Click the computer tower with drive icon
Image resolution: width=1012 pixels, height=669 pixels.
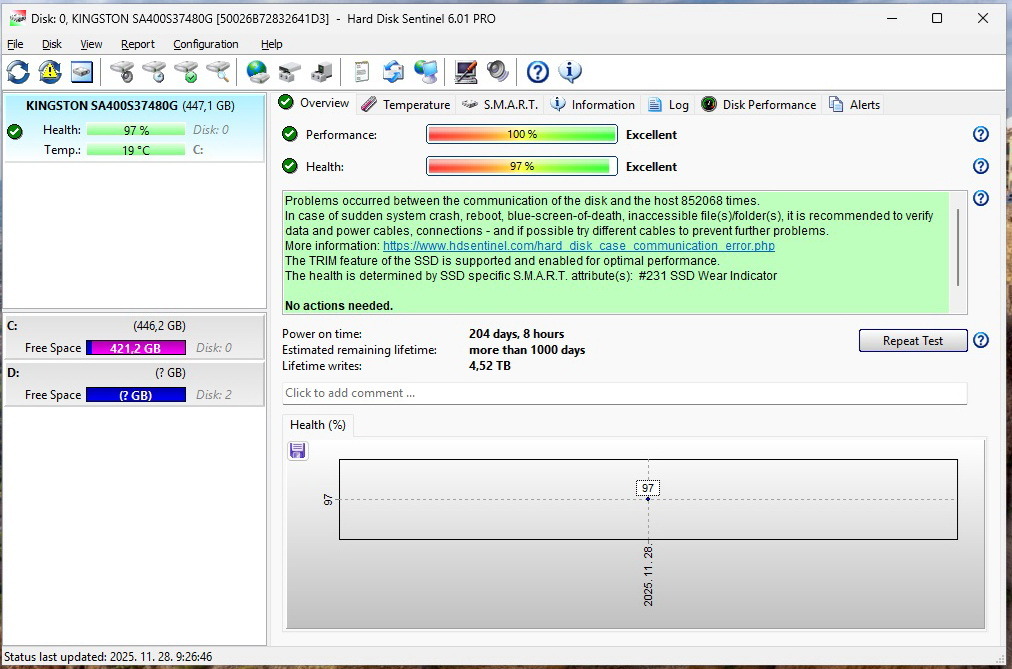pyautogui.click(x=321, y=72)
